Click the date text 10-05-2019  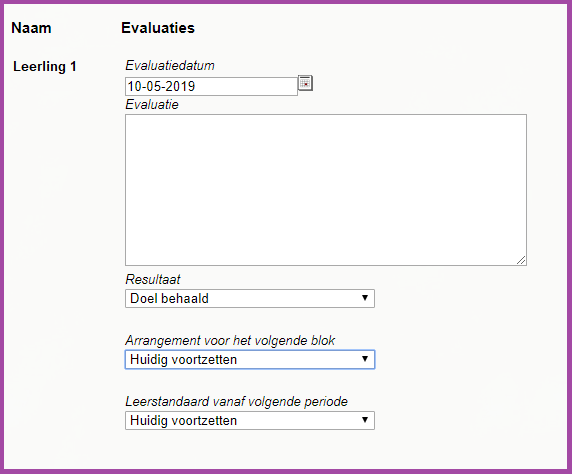point(161,86)
